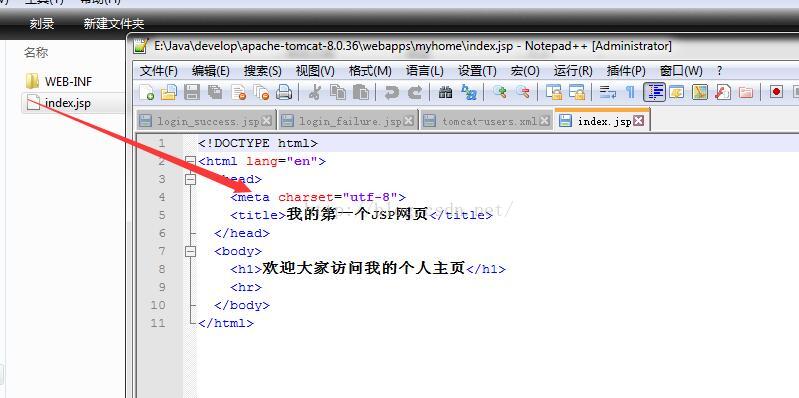Open the 设置(T) menu
Image resolution: width=799 pixels, height=398 pixels.
(477, 71)
